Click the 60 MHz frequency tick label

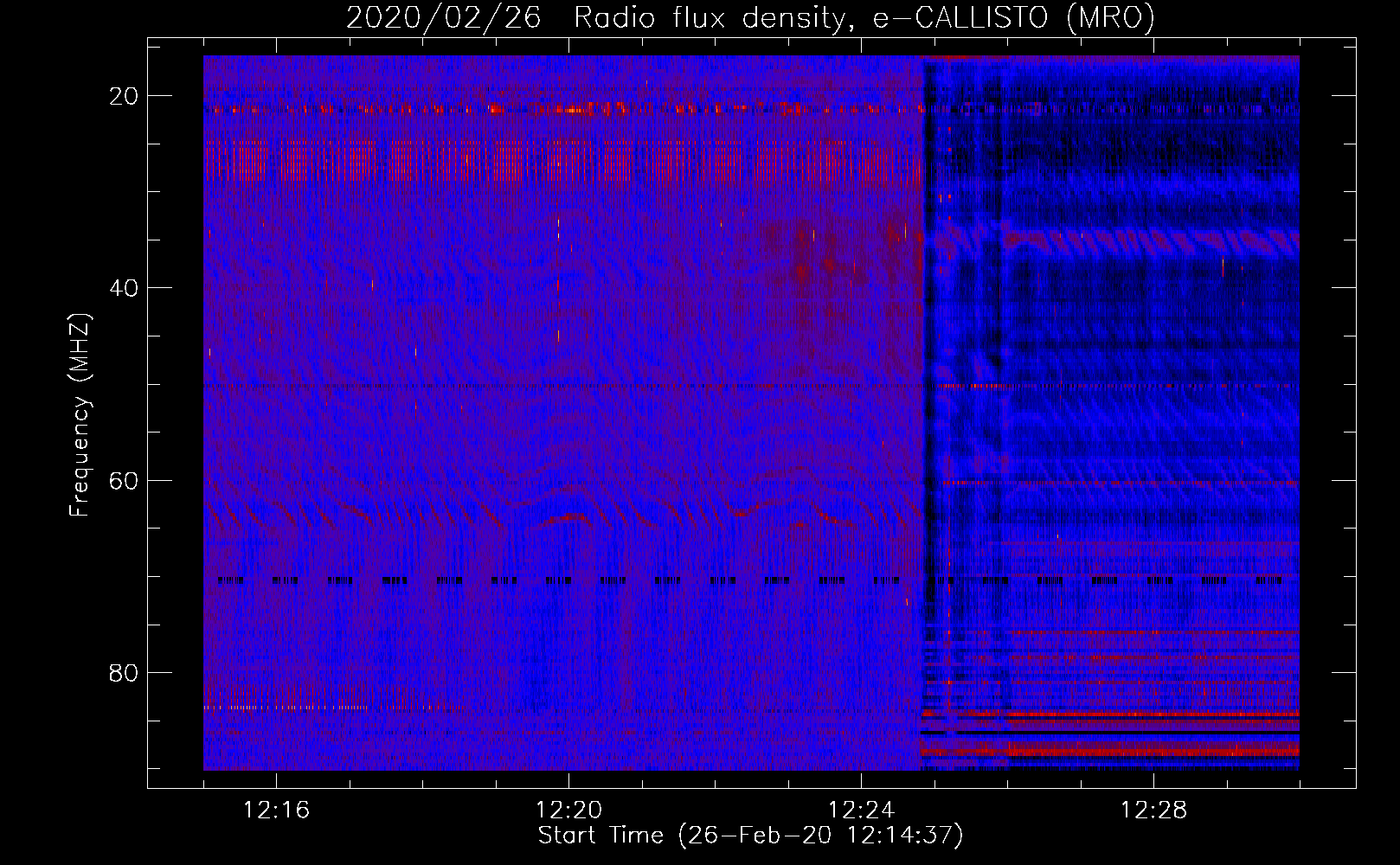(x=124, y=480)
